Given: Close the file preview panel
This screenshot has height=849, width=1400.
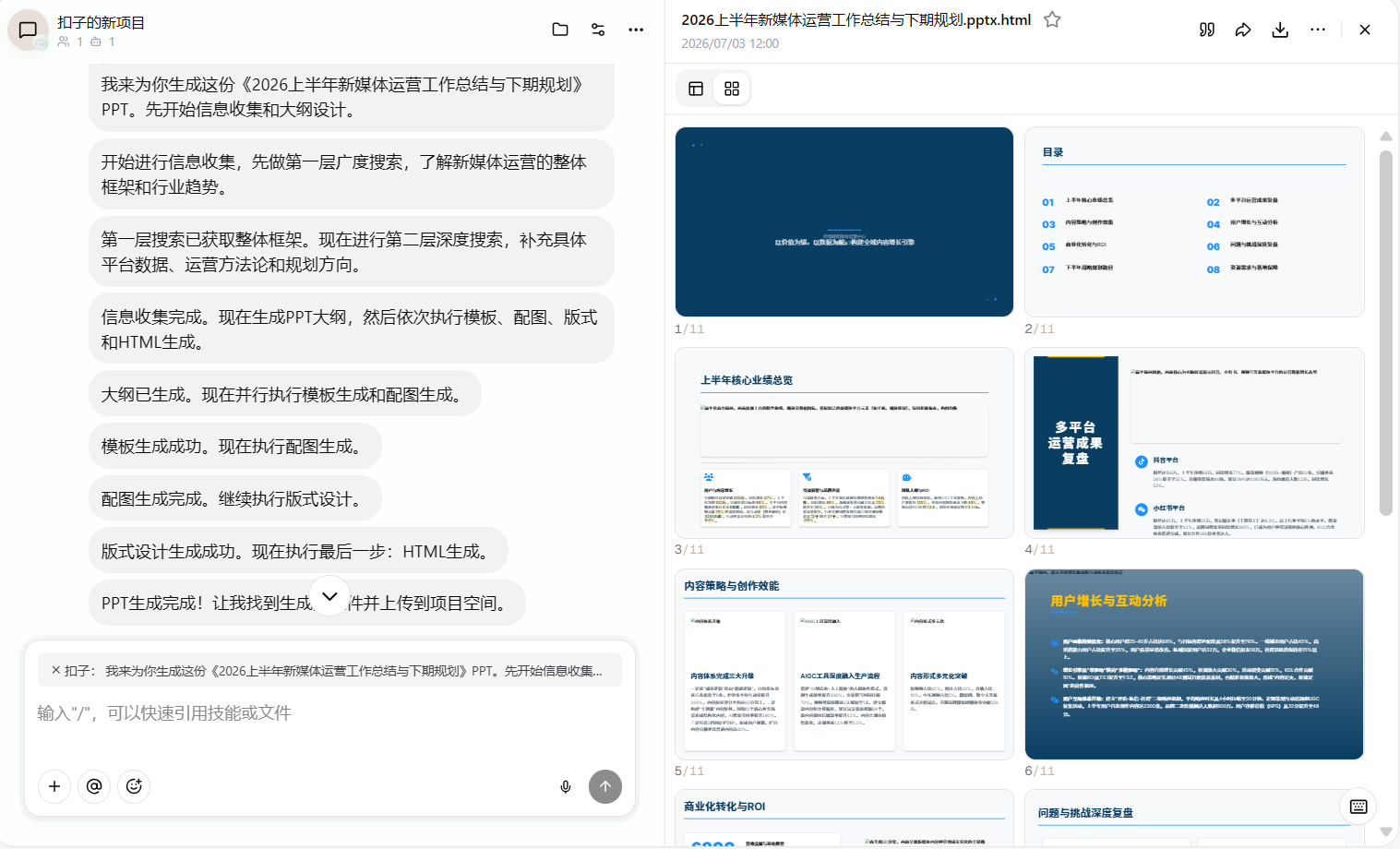Looking at the screenshot, I should click(x=1365, y=30).
